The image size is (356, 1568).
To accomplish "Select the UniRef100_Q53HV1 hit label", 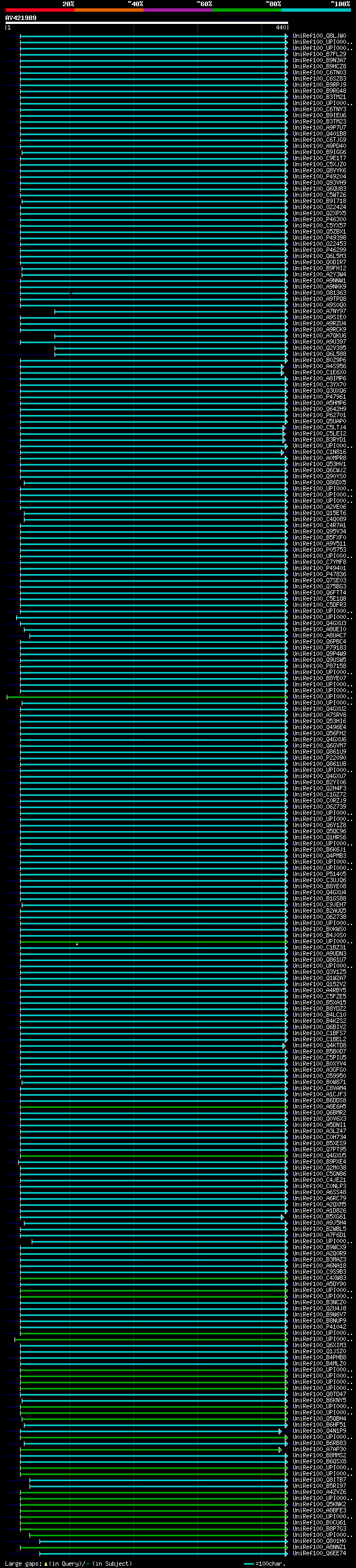I will point(319,464).
